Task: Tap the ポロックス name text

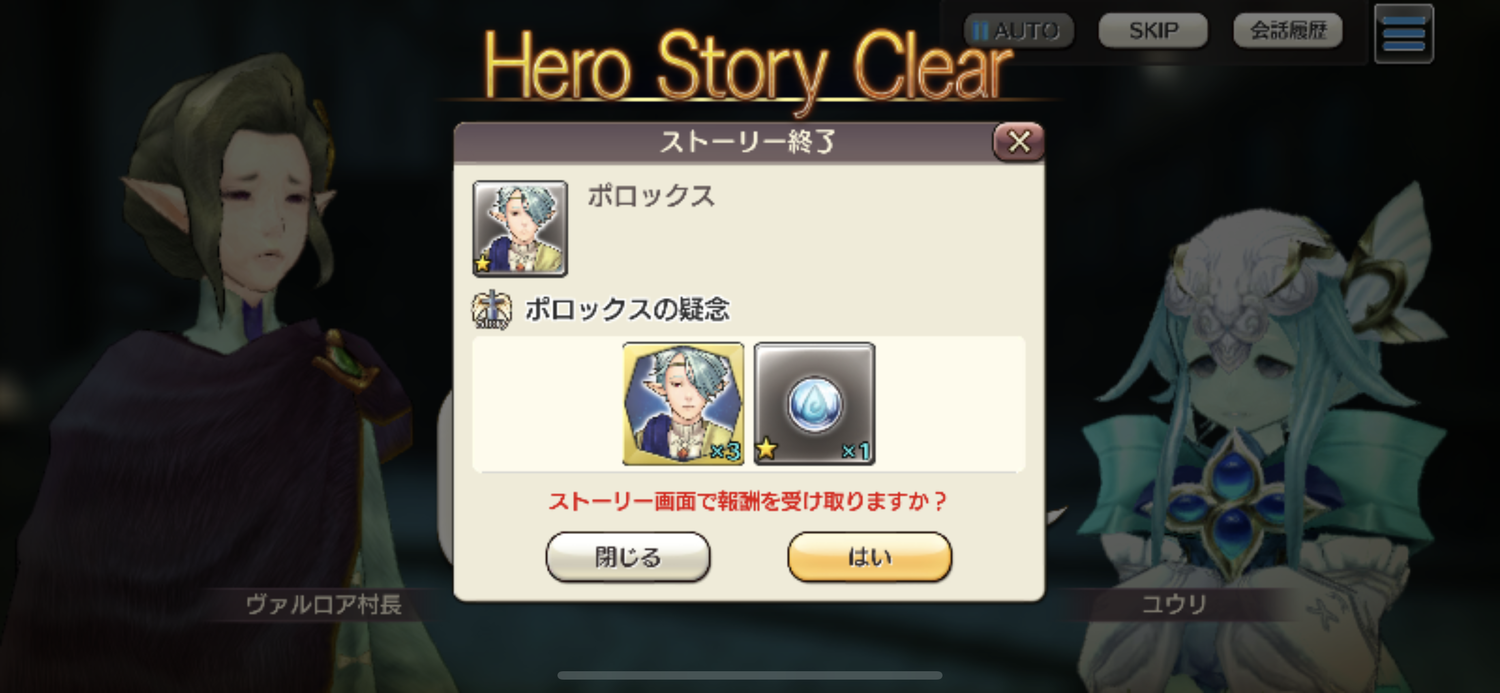Action: pyautogui.click(x=651, y=196)
